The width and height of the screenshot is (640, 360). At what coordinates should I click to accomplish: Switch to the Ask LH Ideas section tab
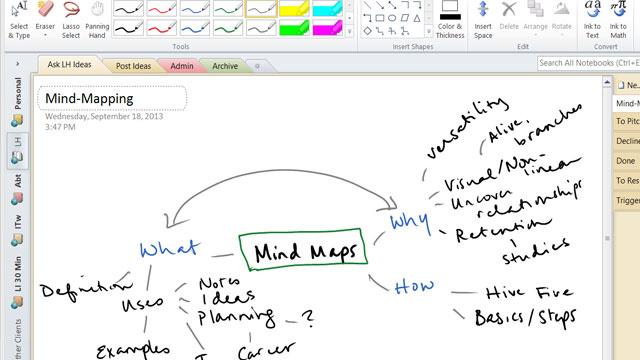pos(69,64)
